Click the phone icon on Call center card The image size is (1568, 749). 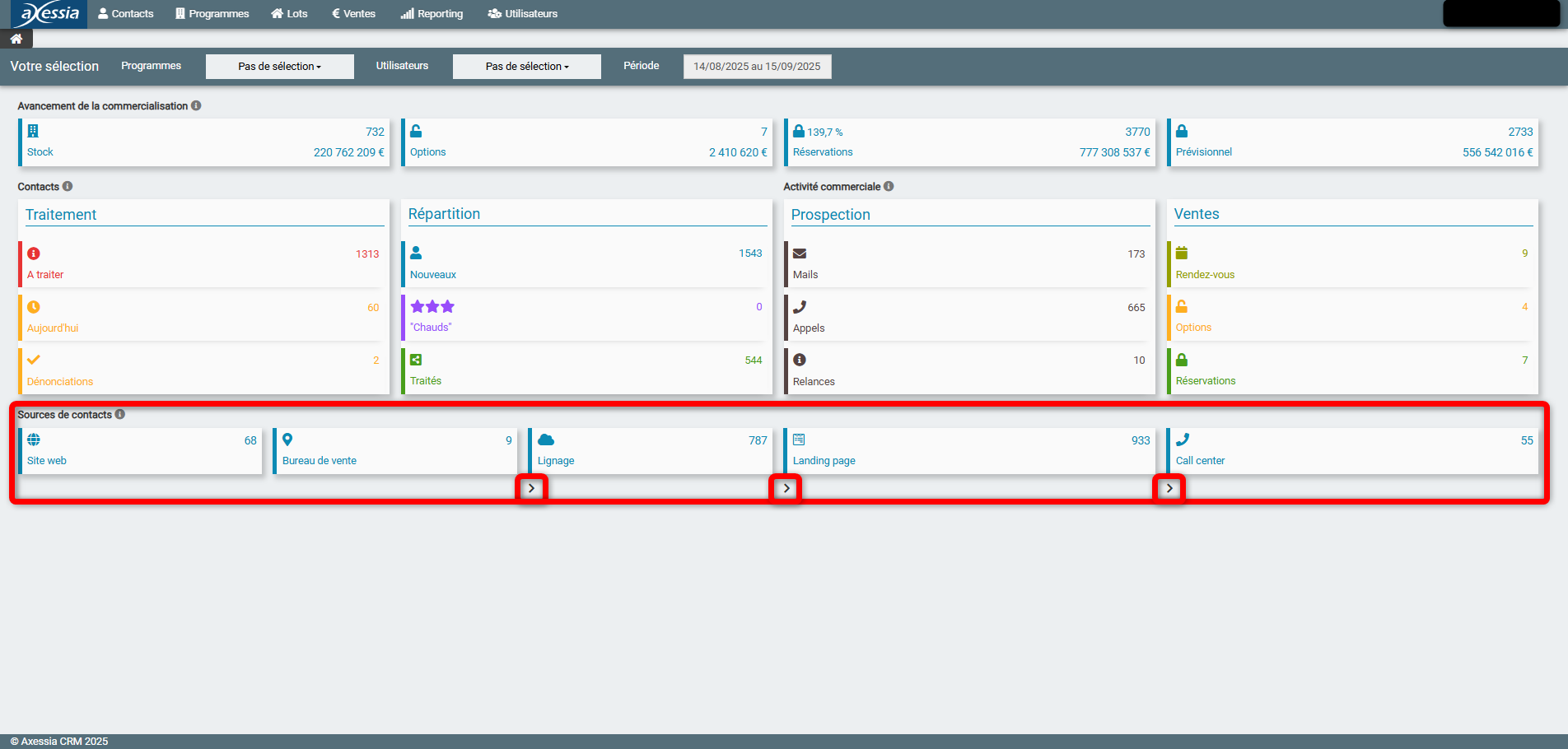point(1183,440)
